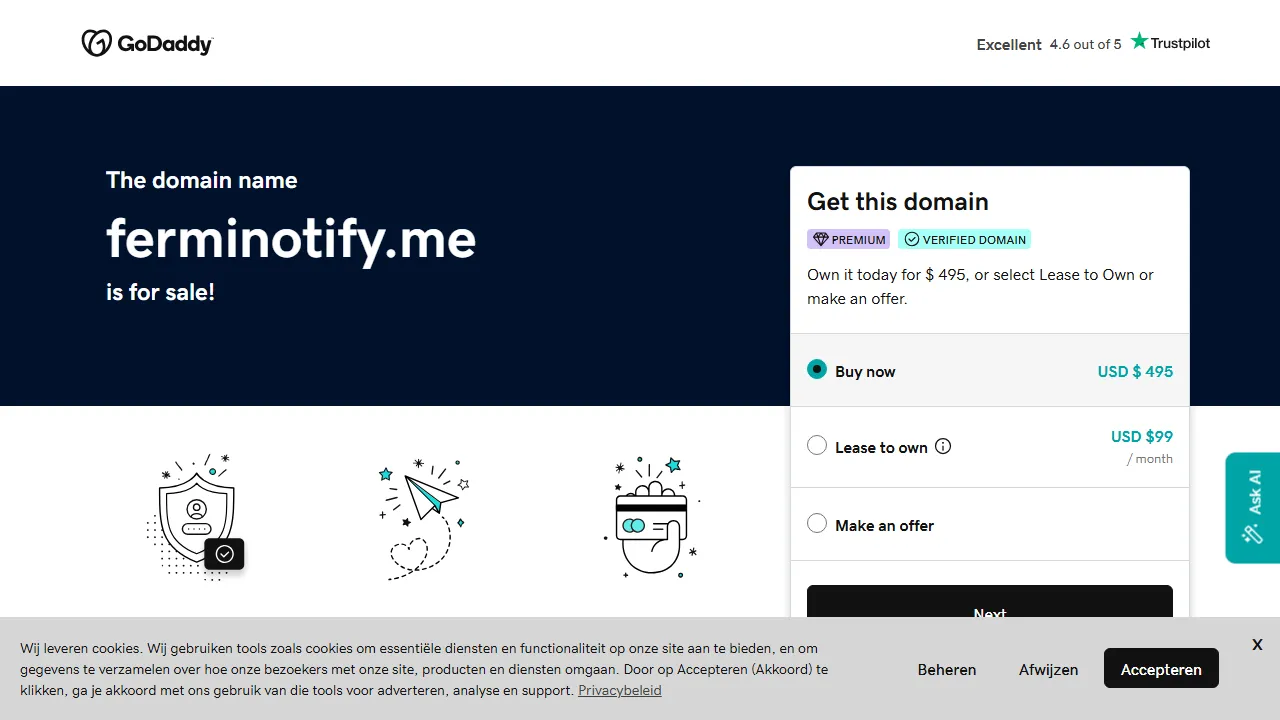Select the Lease to own option
This screenshot has width=1280, height=720.
(817, 444)
